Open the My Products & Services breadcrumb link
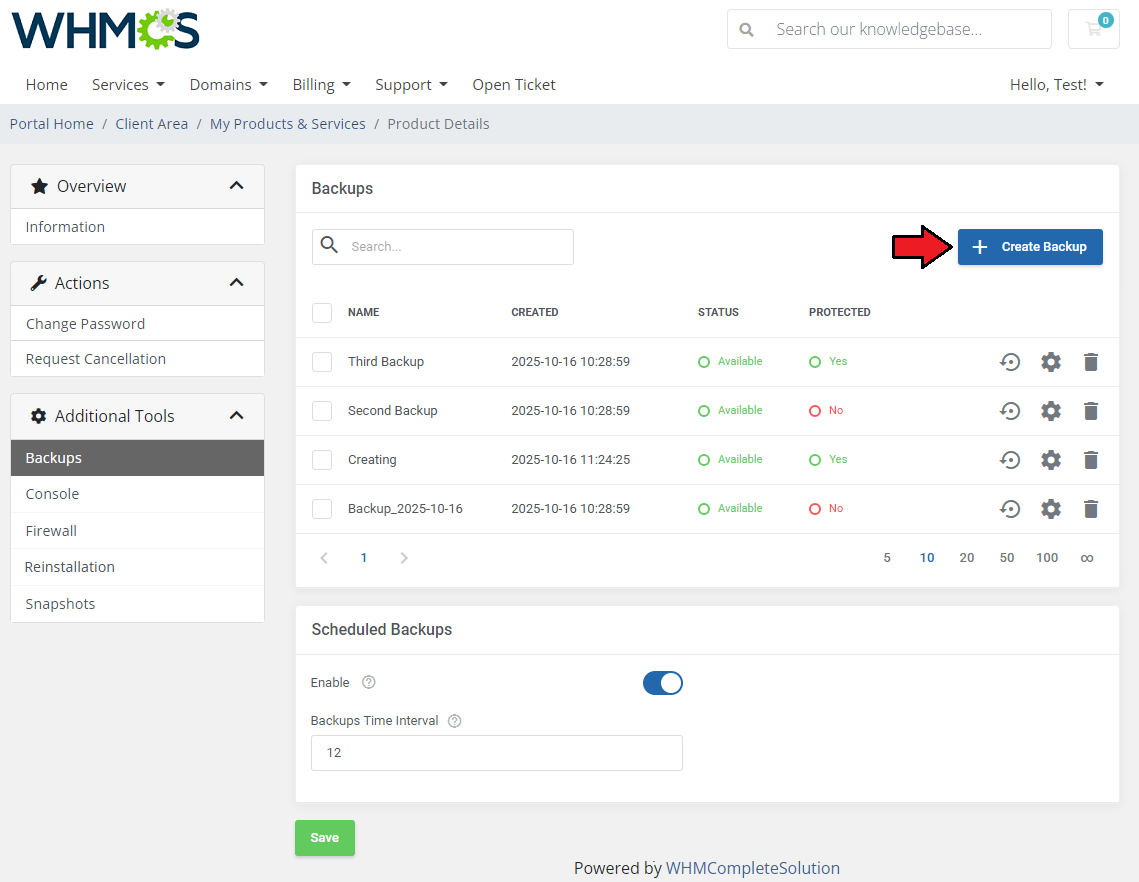The image size is (1139, 882). pos(288,123)
